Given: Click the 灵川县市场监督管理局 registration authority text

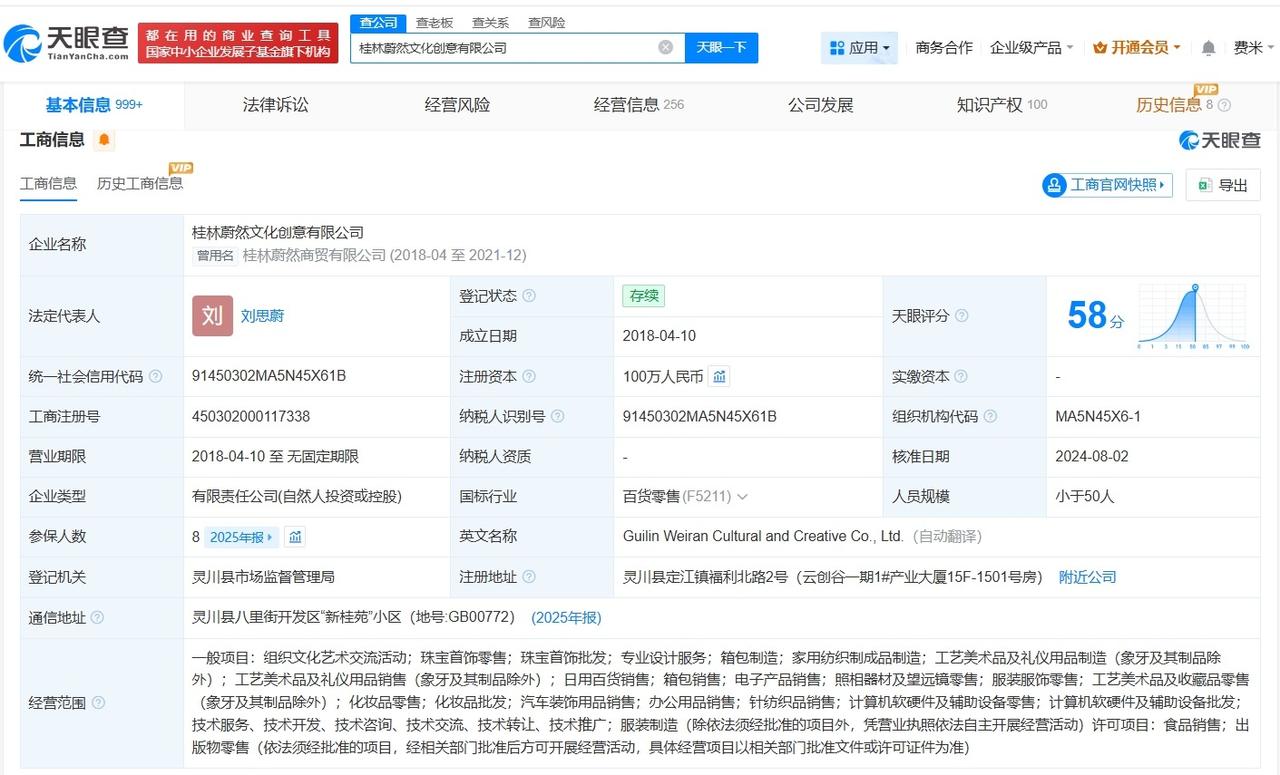Looking at the screenshot, I should click(263, 577).
